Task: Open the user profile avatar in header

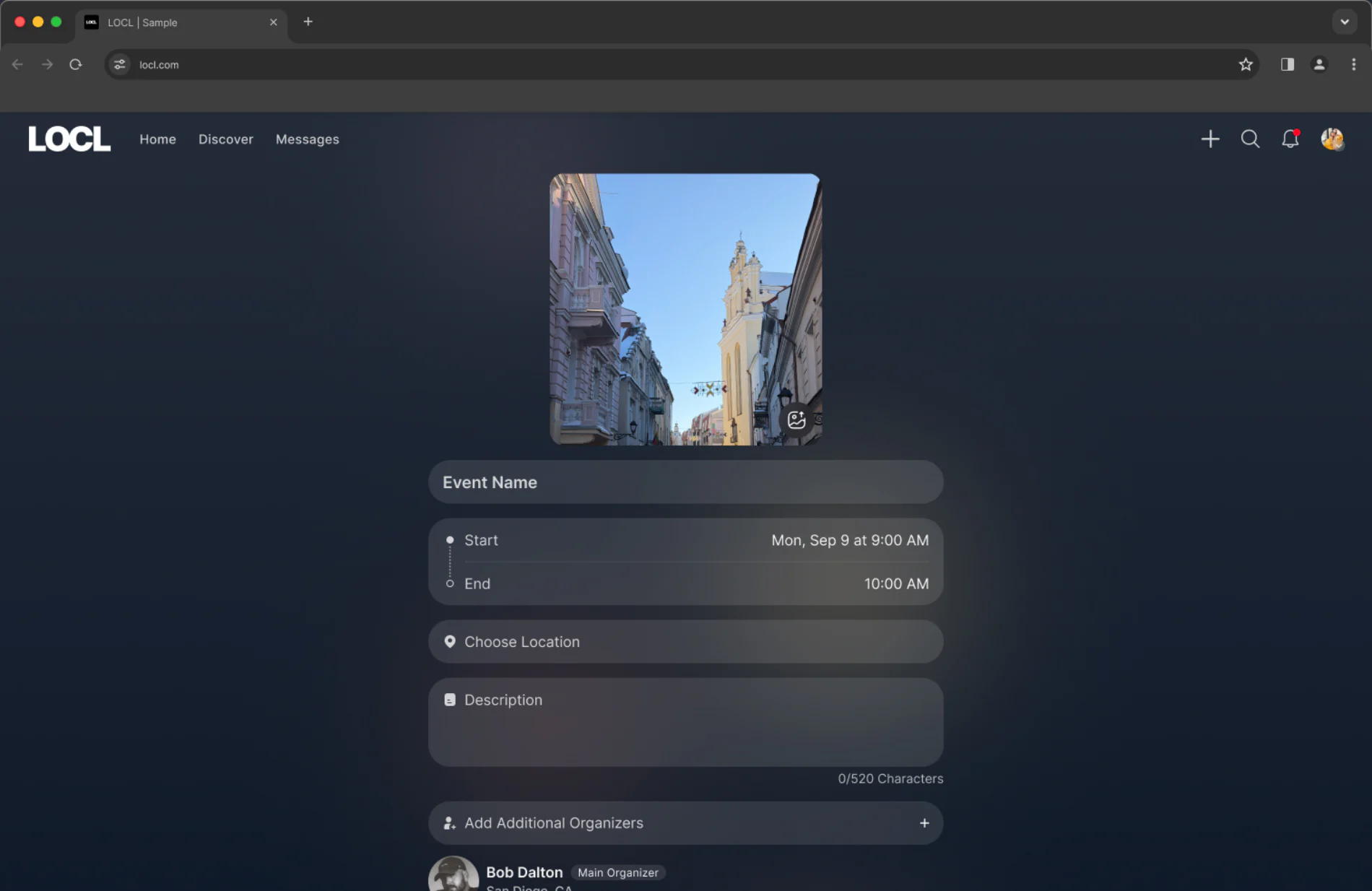Action: [x=1332, y=139]
